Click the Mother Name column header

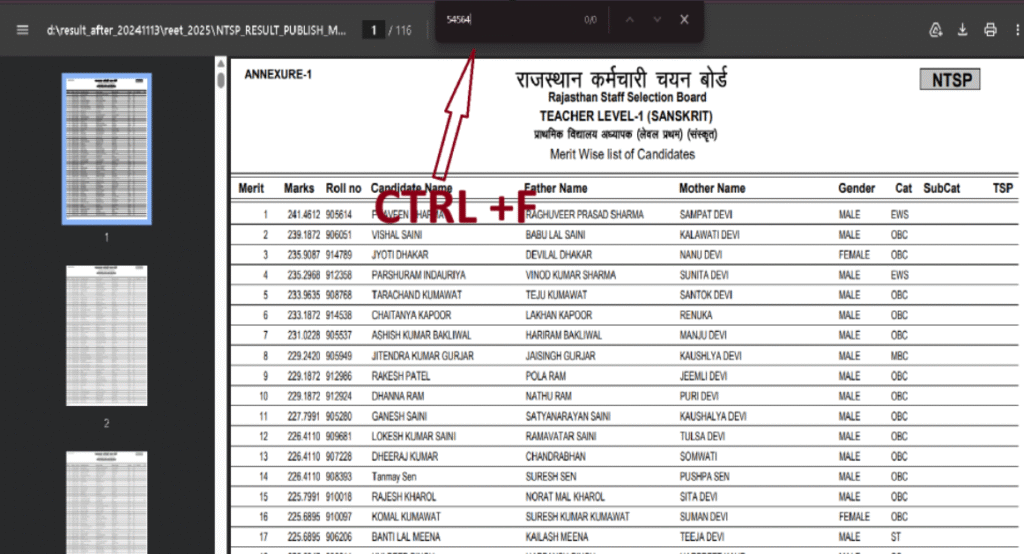(712, 188)
